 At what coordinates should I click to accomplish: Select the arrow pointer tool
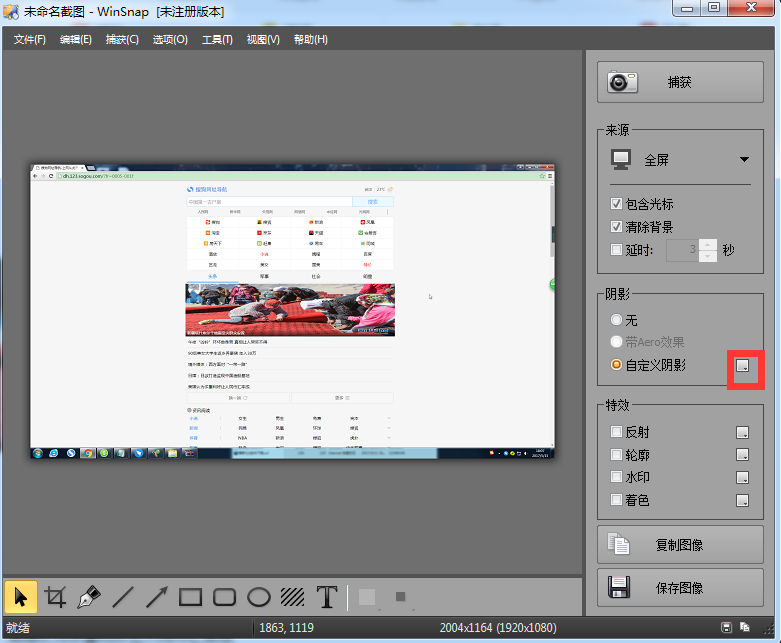click(x=21, y=597)
